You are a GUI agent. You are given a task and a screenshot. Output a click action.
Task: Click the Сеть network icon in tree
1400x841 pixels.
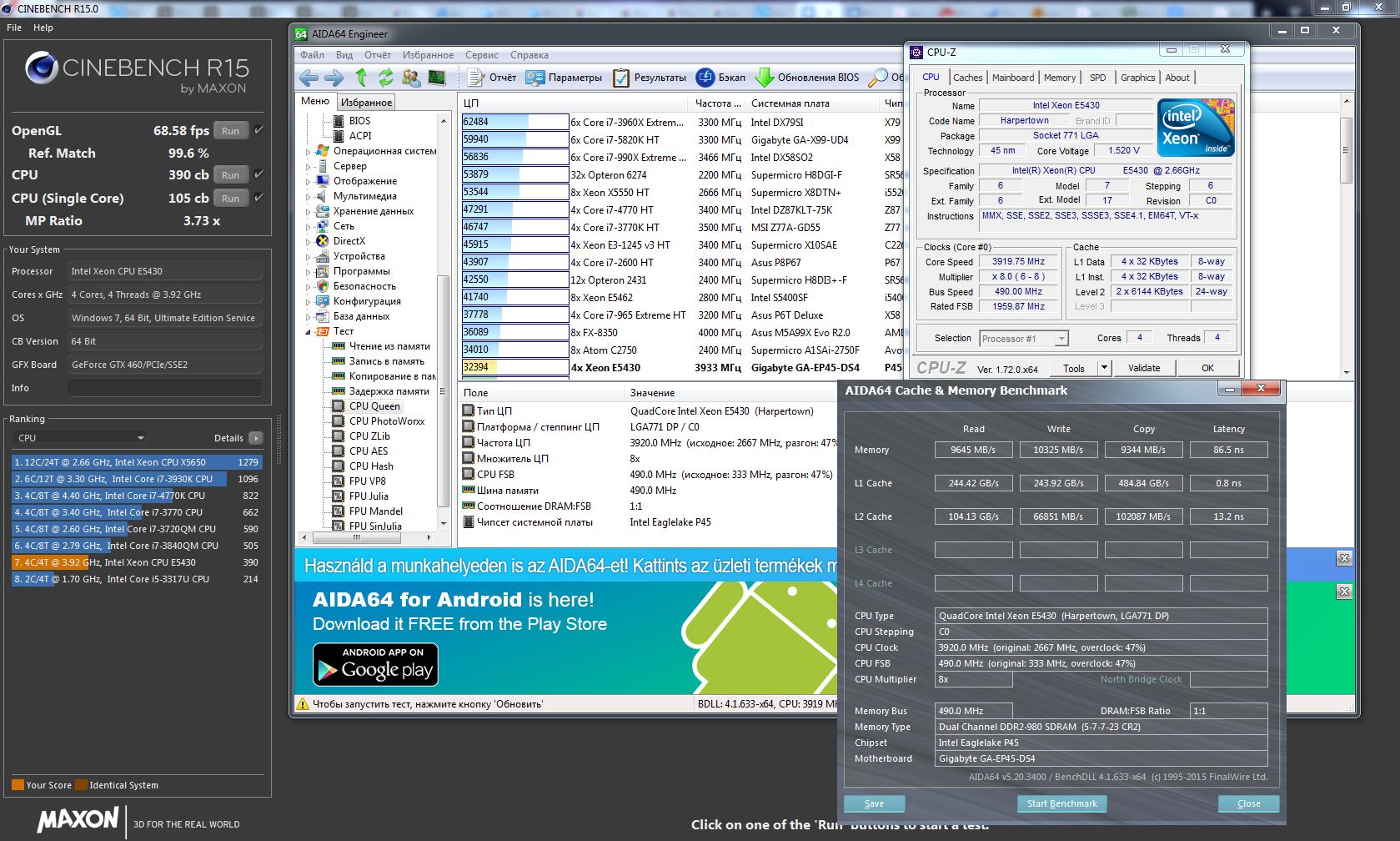(322, 226)
